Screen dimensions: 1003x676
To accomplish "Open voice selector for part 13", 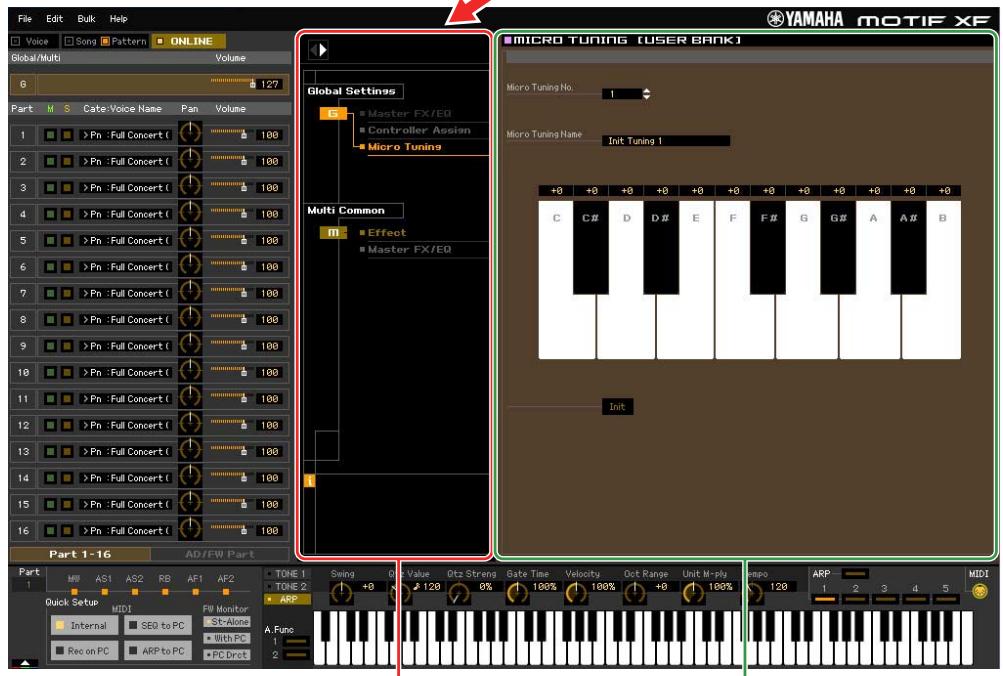I will pyautogui.click(x=125, y=452).
